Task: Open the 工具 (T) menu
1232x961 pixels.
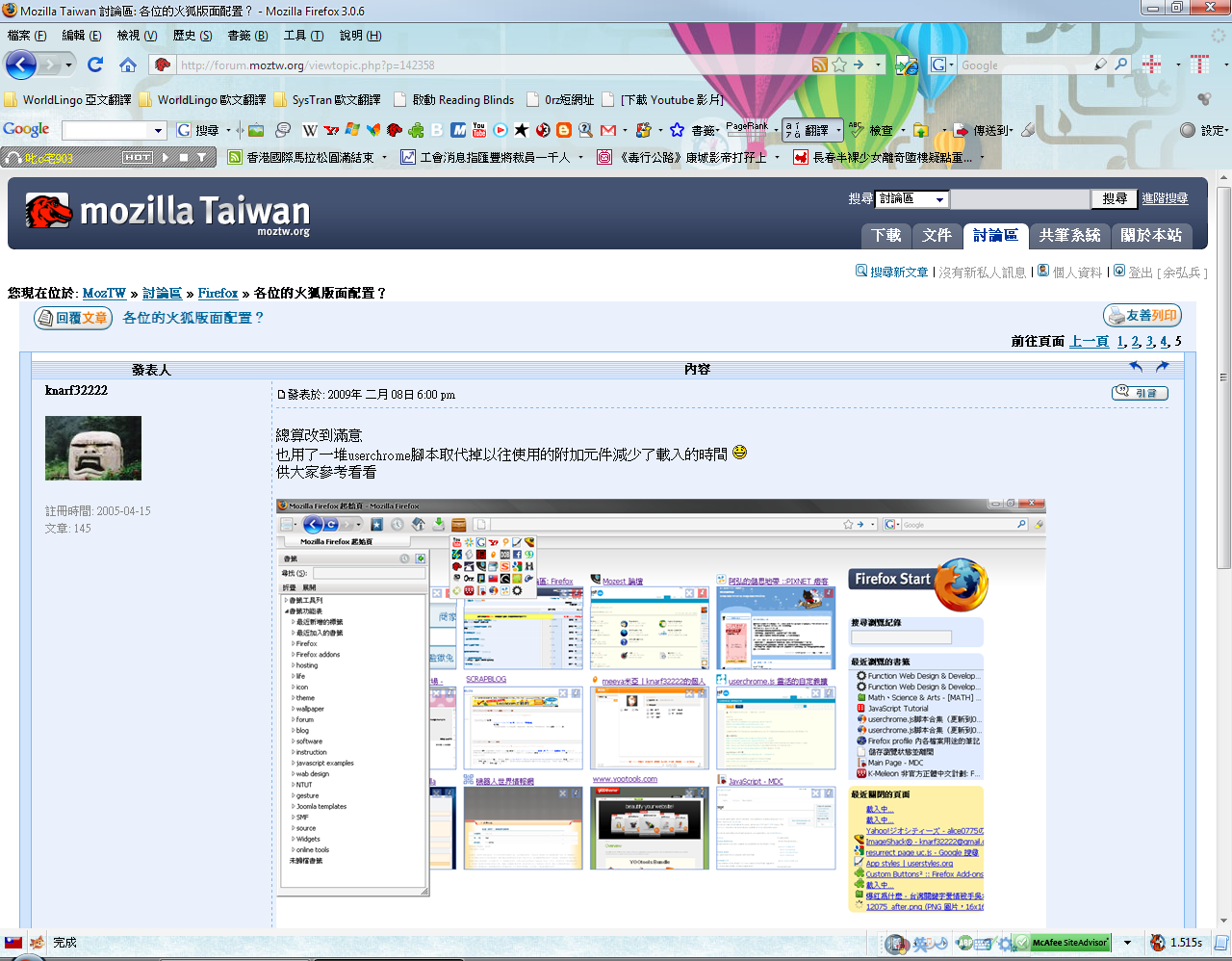Action: 303,36
